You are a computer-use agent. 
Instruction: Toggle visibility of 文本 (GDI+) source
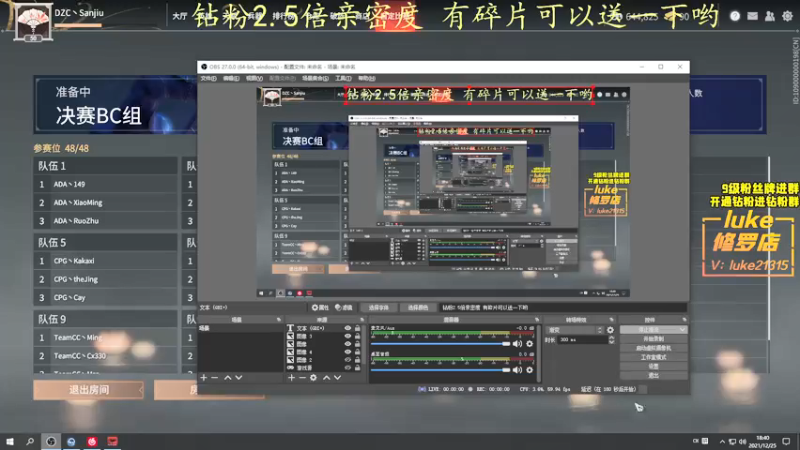pos(348,328)
